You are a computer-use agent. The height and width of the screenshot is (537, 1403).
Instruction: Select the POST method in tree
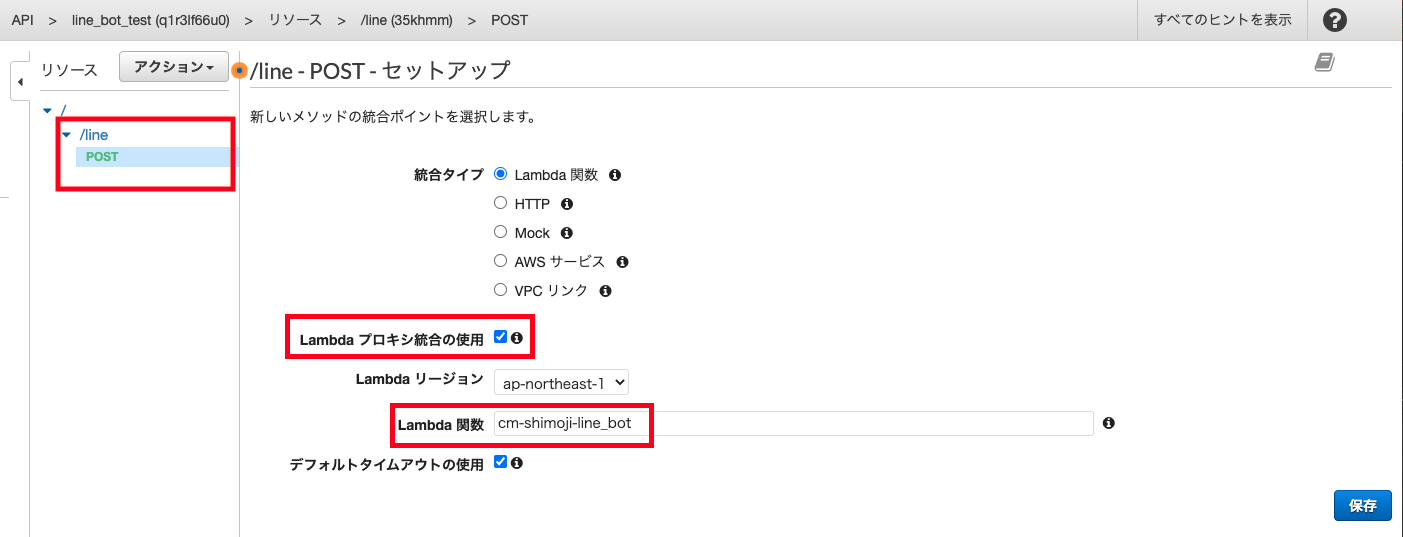pos(102,157)
